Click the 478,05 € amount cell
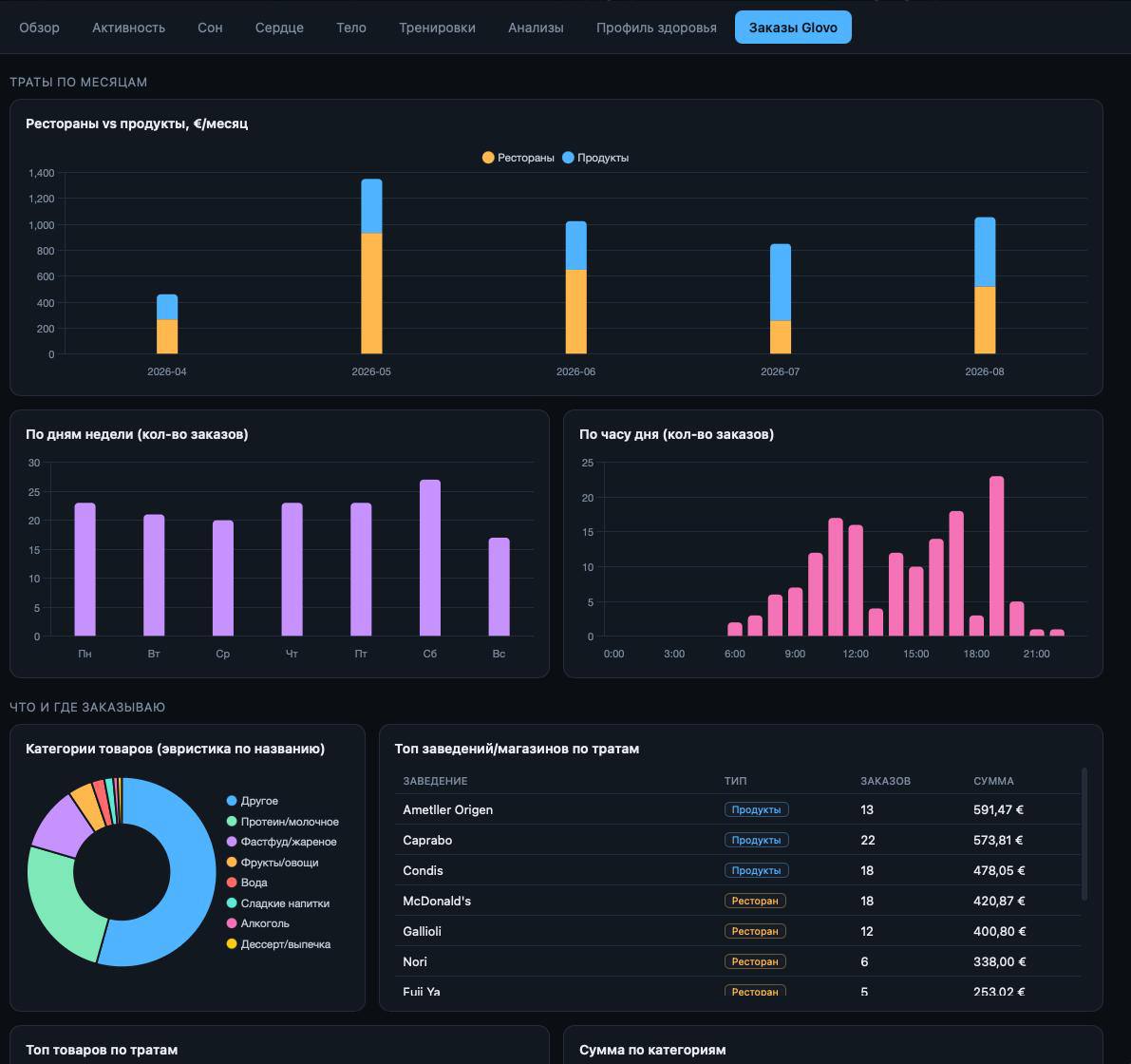 (x=999, y=870)
